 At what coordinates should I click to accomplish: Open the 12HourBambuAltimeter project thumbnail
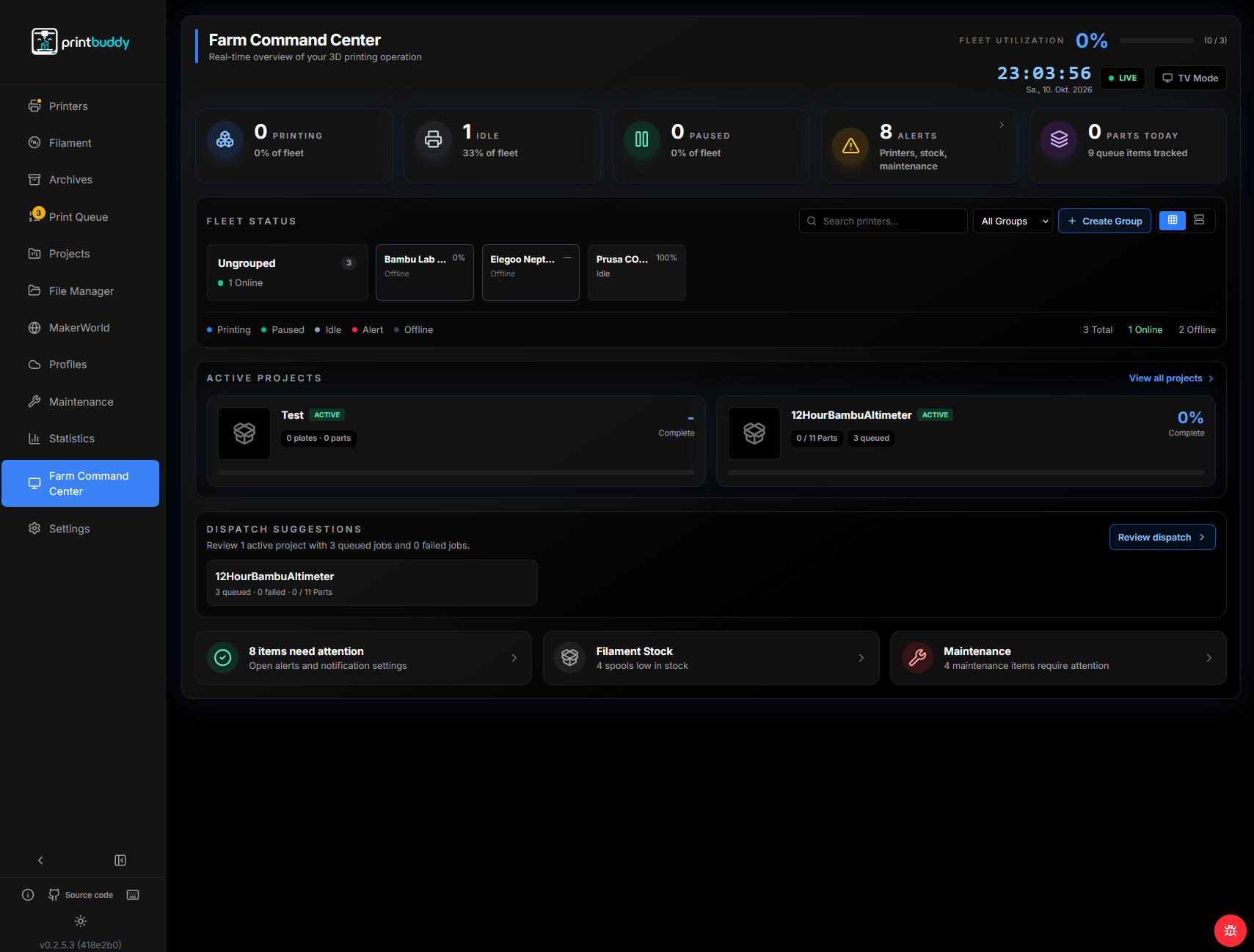coord(754,433)
